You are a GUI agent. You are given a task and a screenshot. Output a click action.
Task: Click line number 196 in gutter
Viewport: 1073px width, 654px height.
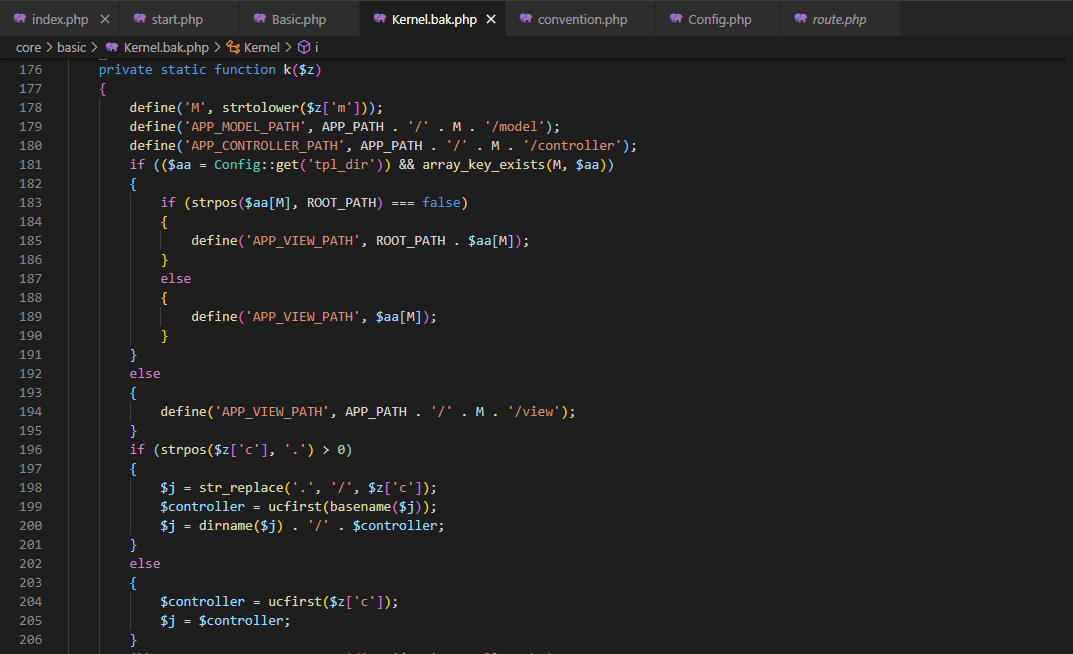coord(30,449)
